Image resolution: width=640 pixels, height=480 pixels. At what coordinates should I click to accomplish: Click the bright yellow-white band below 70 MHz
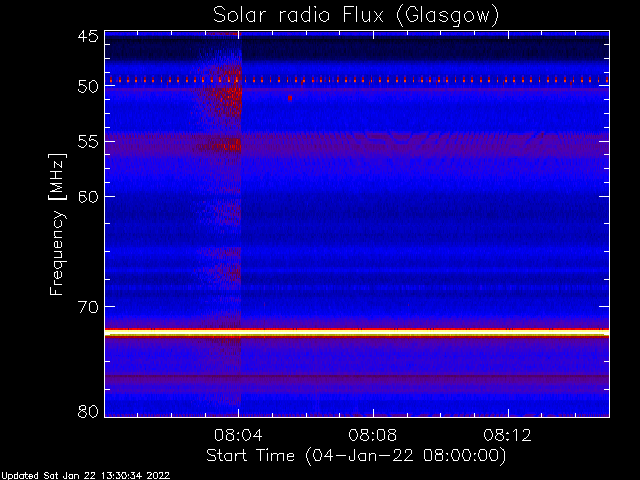pos(357,333)
